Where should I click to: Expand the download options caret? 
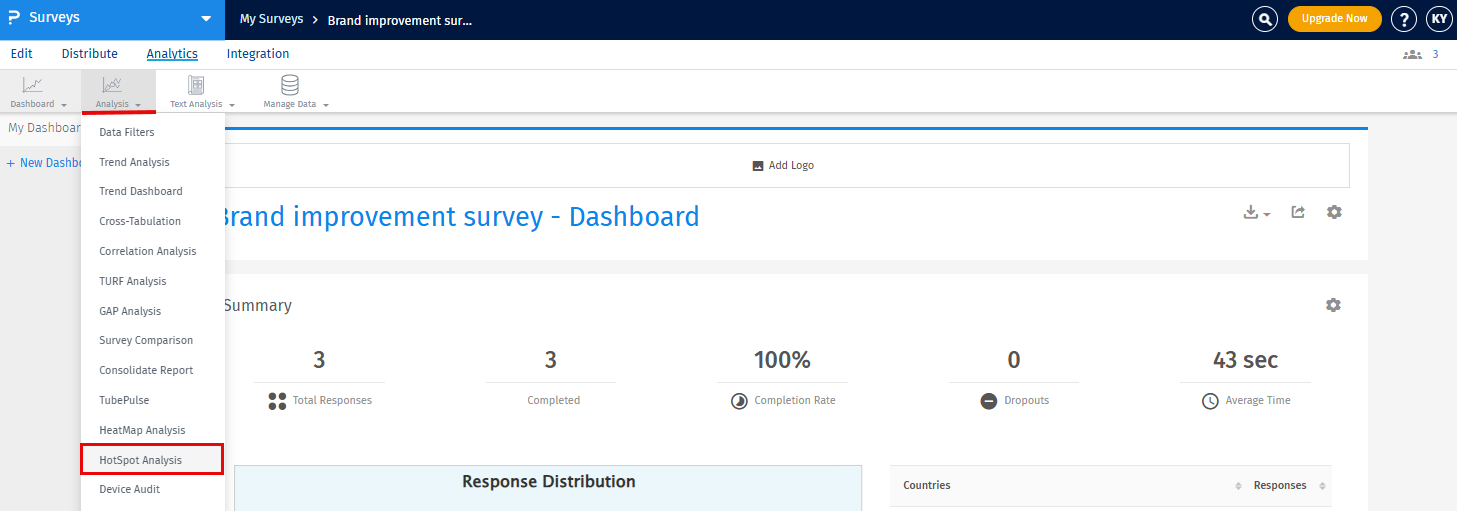click(x=1267, y=214)
